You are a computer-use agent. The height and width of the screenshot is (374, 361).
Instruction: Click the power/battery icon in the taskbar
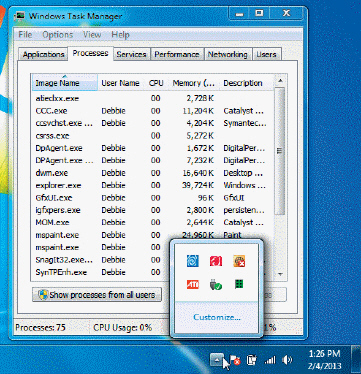[x=251, y=360]
